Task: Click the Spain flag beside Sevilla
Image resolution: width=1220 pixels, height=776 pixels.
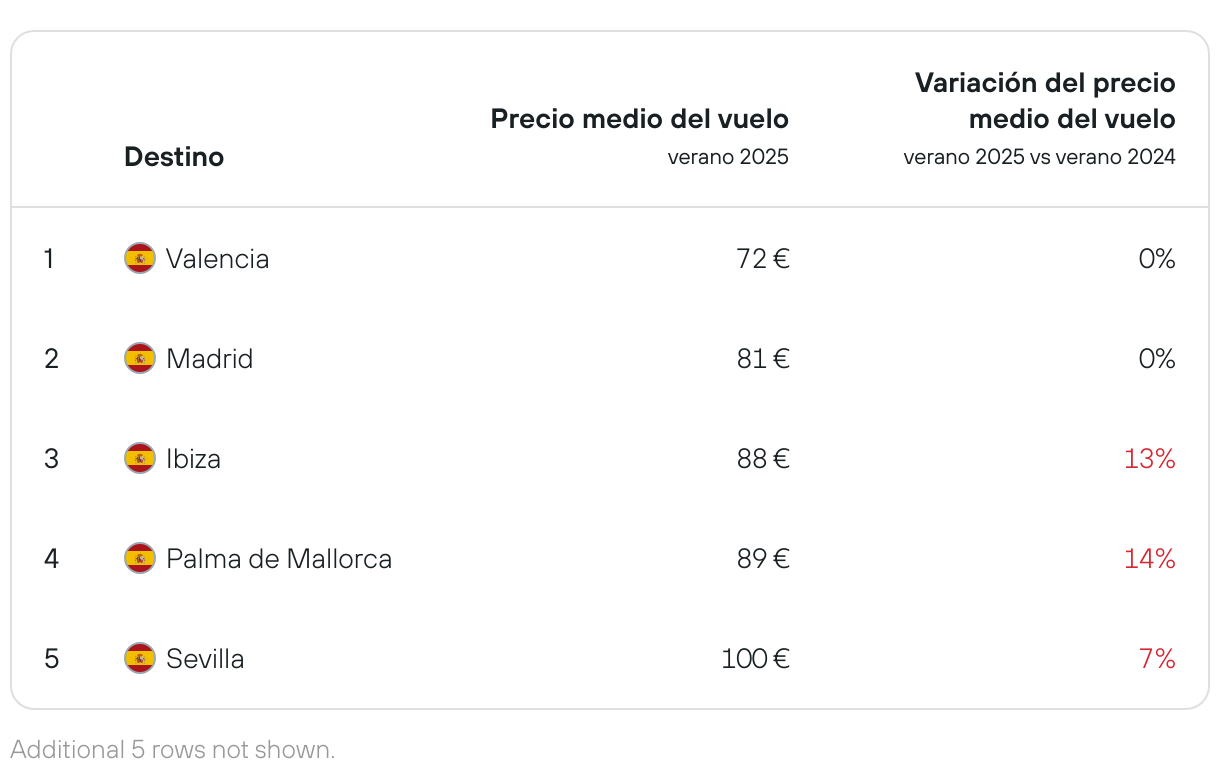Action: click(x=140, y=658)
